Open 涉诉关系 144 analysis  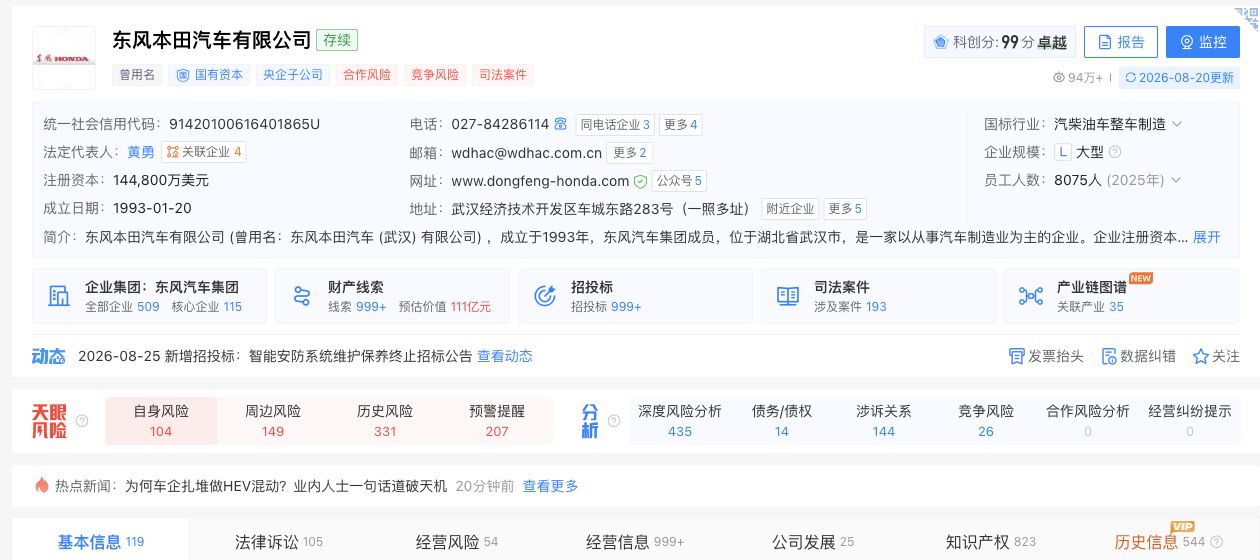click(x=884, y=421)
